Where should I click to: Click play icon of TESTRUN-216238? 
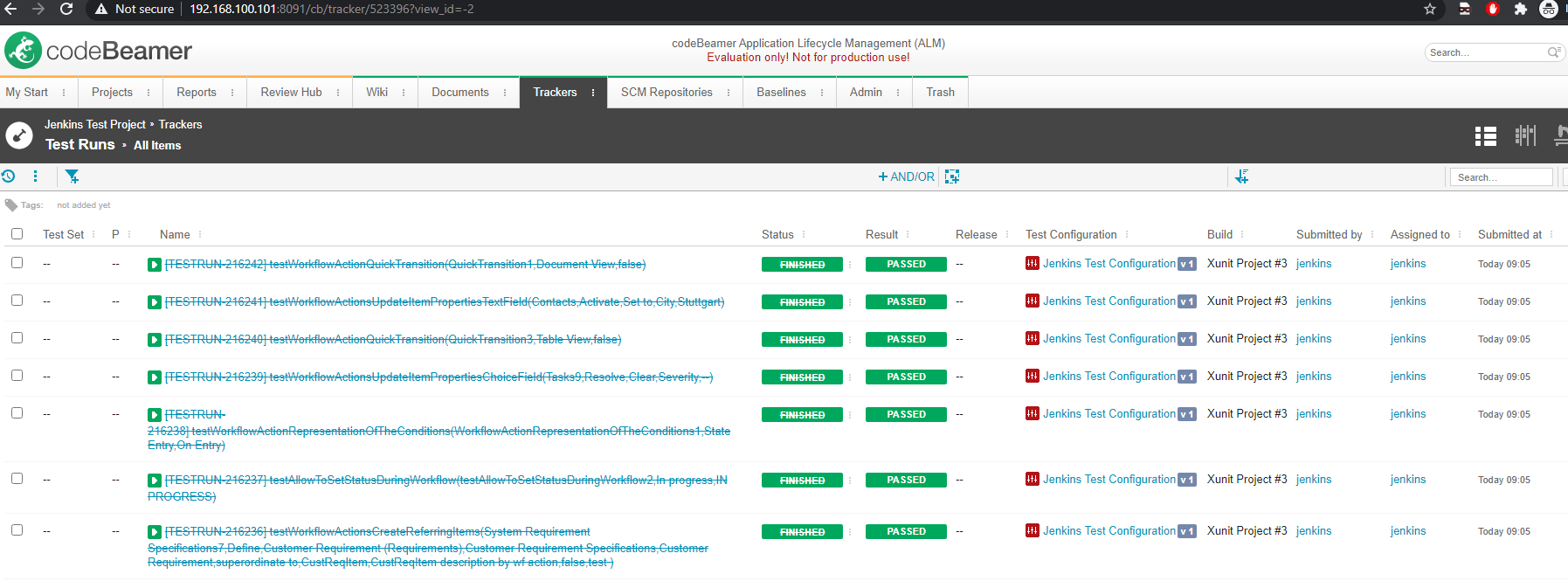[155, 415]
